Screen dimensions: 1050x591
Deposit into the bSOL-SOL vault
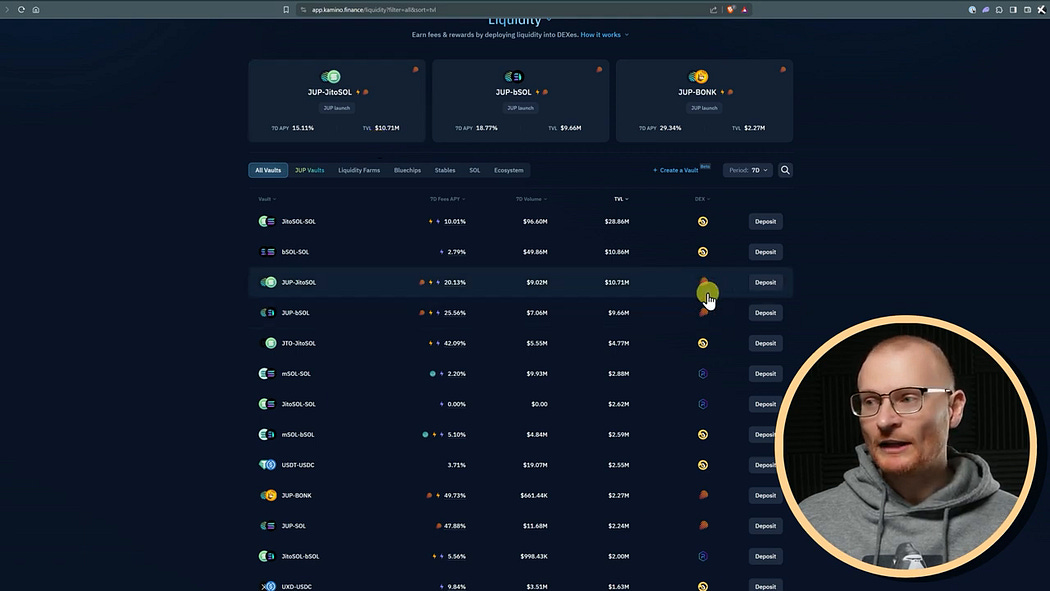coord(765,252)
